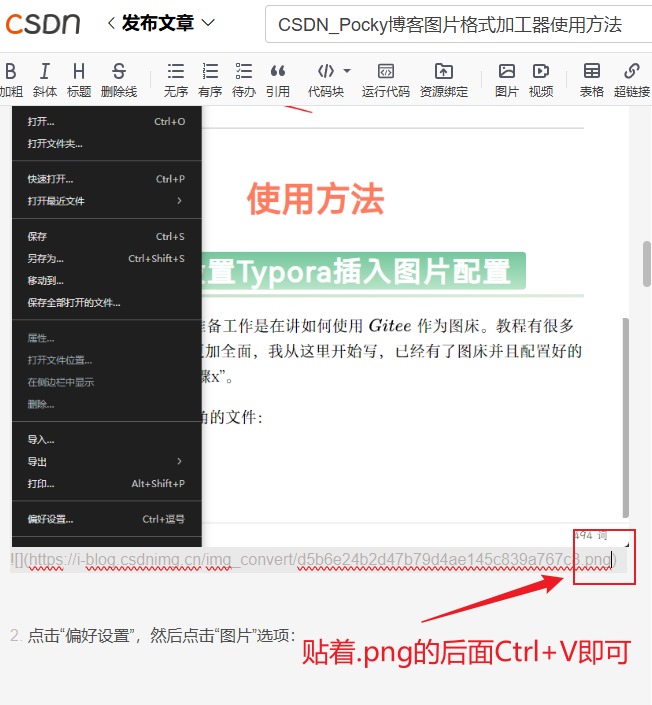Insert an image with 图片 tool
Viewport: 652px width, 705px height.
click(x=507, y=80)
